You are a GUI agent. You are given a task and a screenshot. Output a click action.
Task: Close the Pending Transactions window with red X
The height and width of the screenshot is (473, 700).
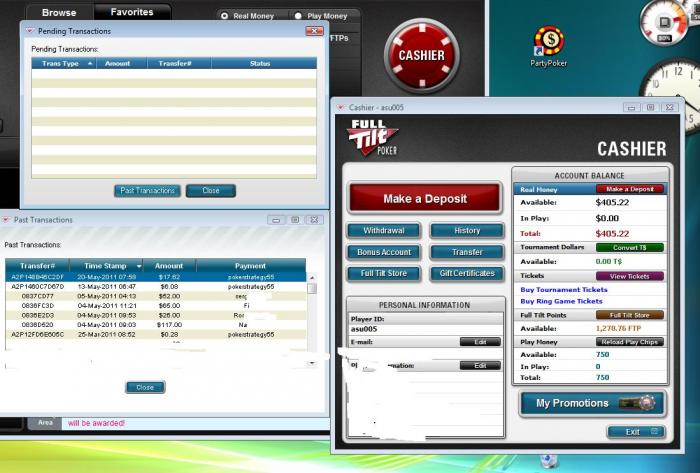[x=314, y=31]
